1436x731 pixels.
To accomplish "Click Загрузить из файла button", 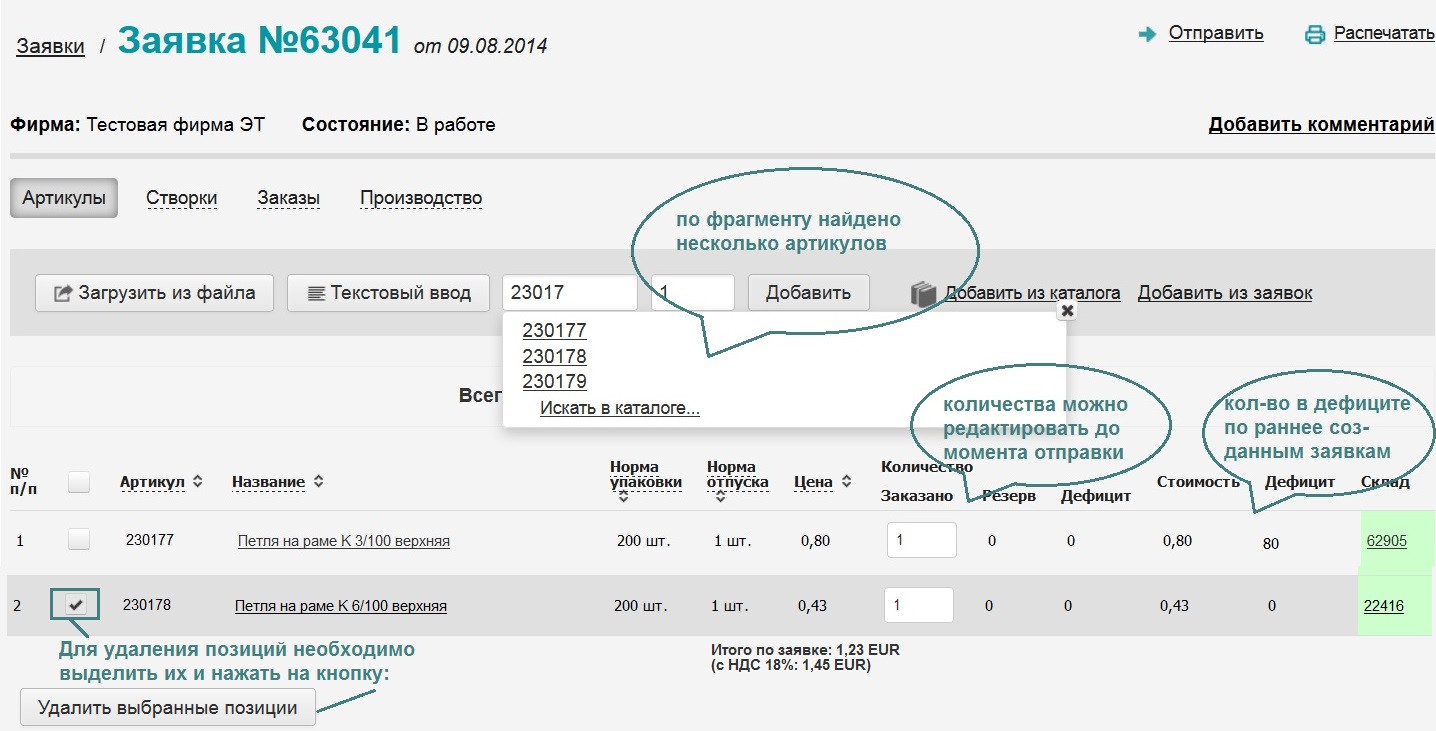I will coord(154,293).
